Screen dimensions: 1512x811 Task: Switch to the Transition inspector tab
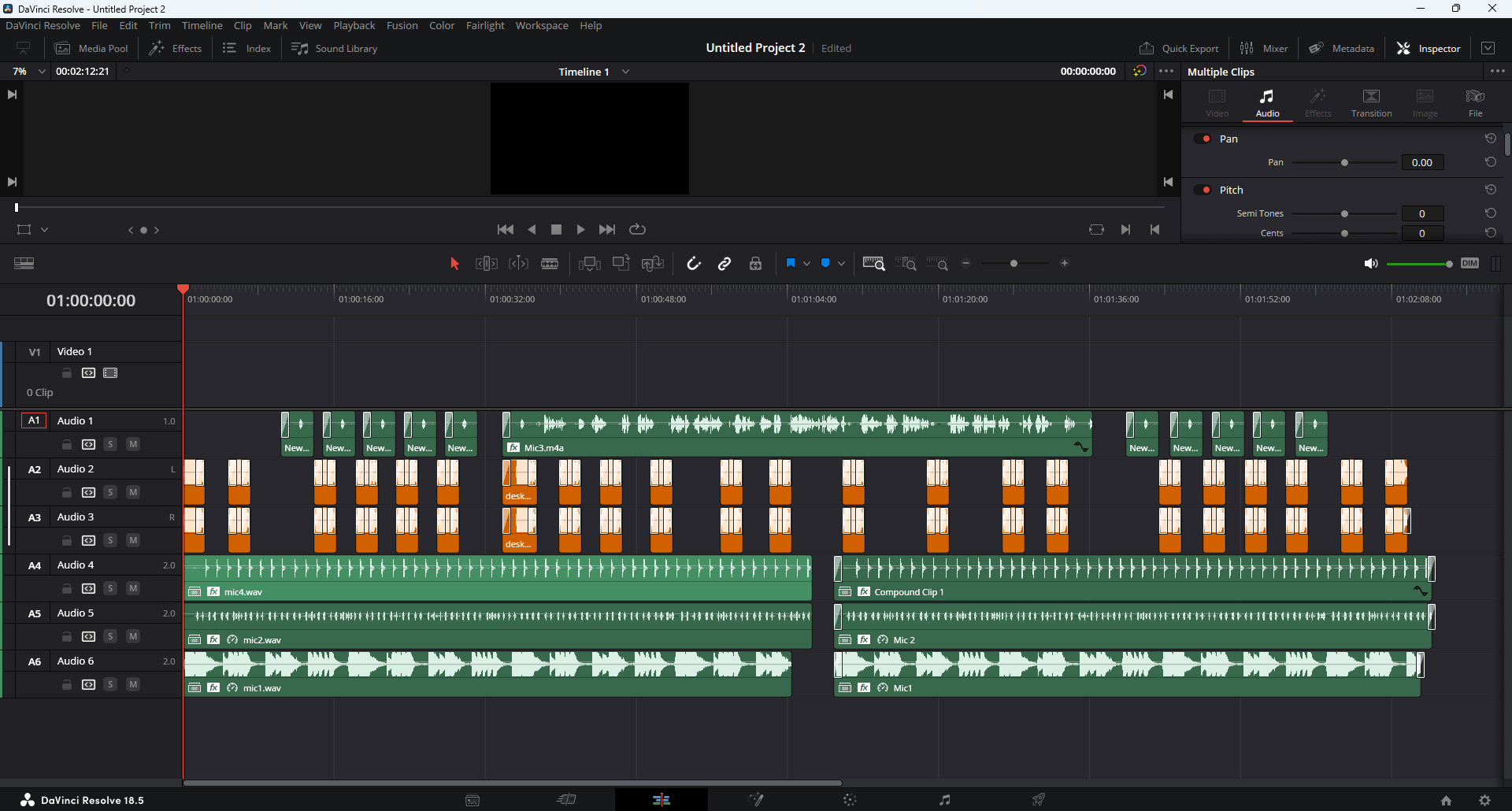click(x=1371, y=103)
